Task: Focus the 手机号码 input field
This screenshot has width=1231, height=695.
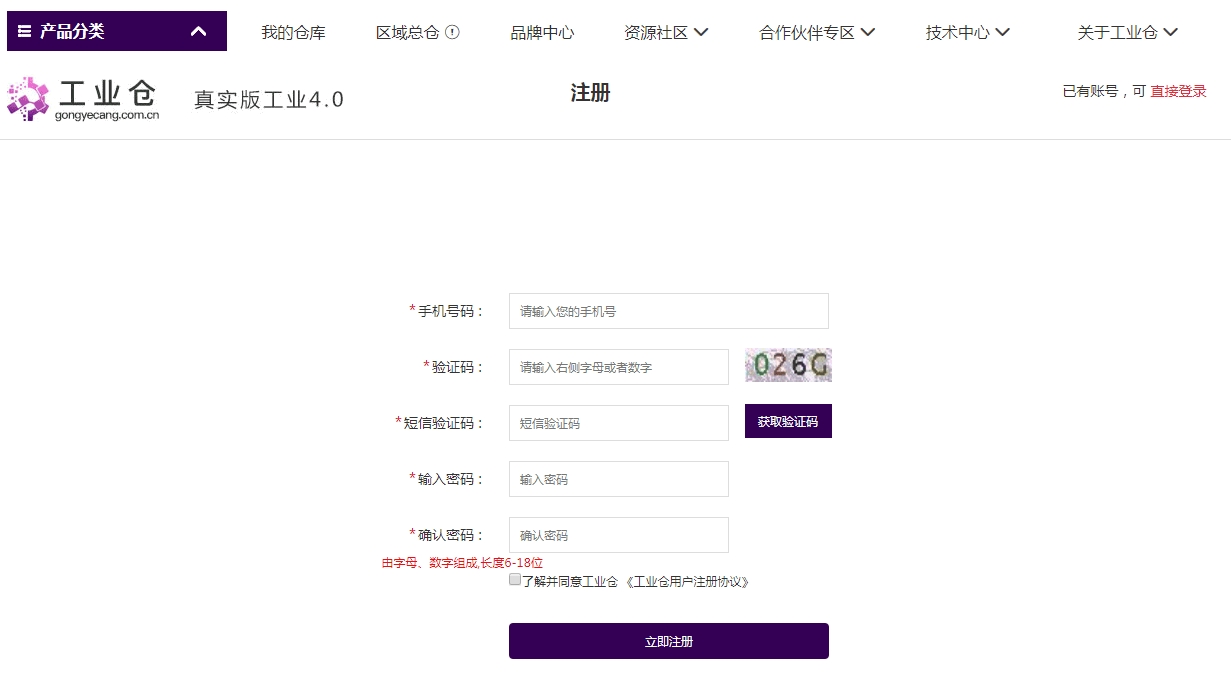Action: point(668,311)
